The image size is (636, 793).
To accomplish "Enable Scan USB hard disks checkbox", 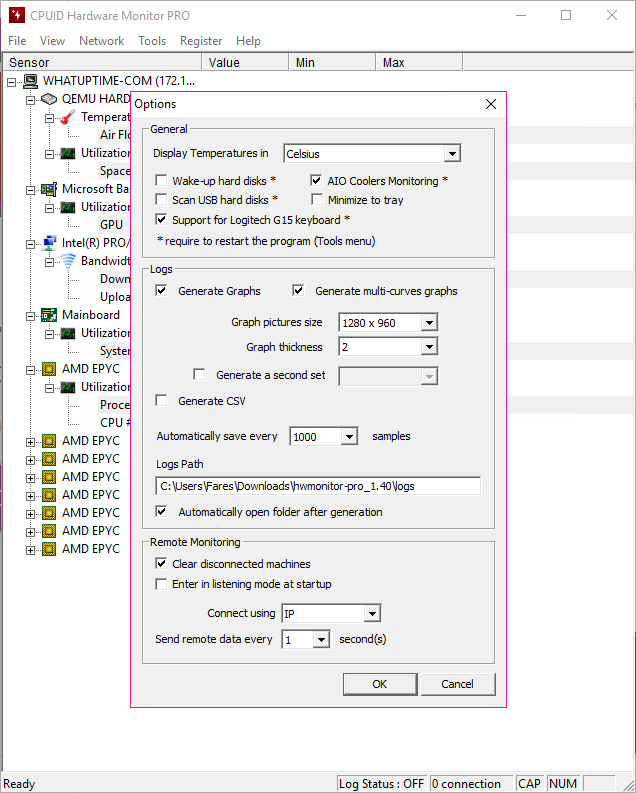I will (161, 200).
